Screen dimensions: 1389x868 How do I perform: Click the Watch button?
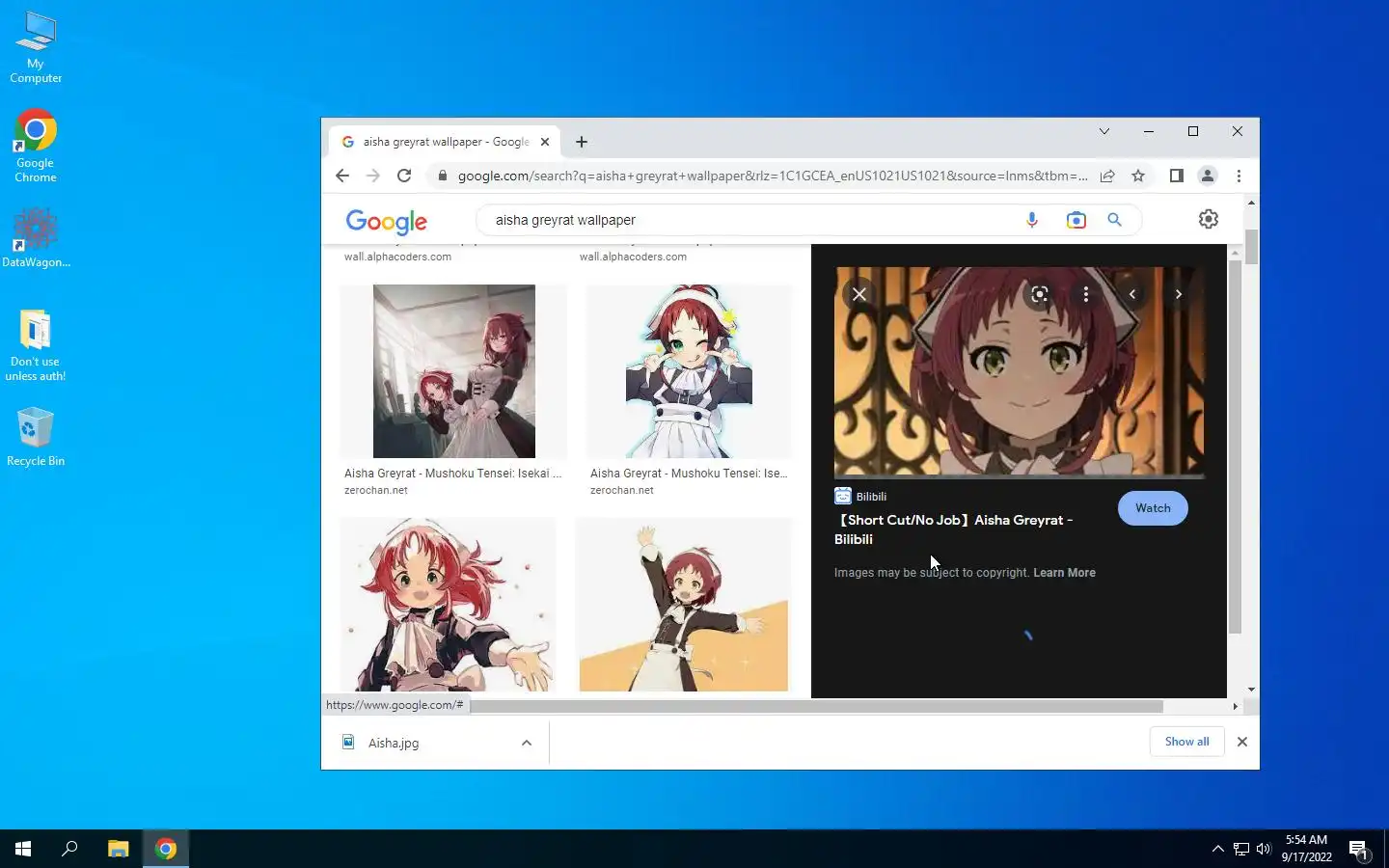click(1153, 508)
